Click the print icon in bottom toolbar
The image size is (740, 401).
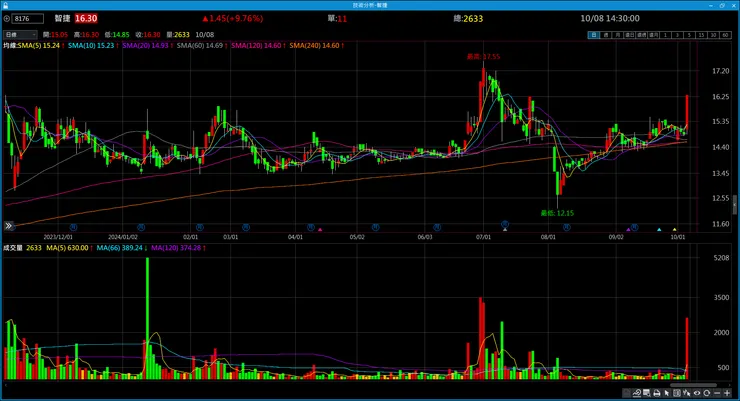click(656, 393)
